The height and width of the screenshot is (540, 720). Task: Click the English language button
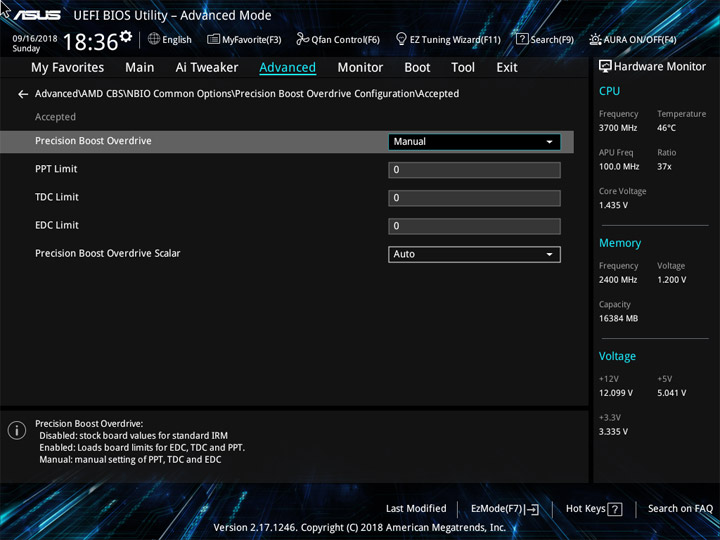pos(170,39)
